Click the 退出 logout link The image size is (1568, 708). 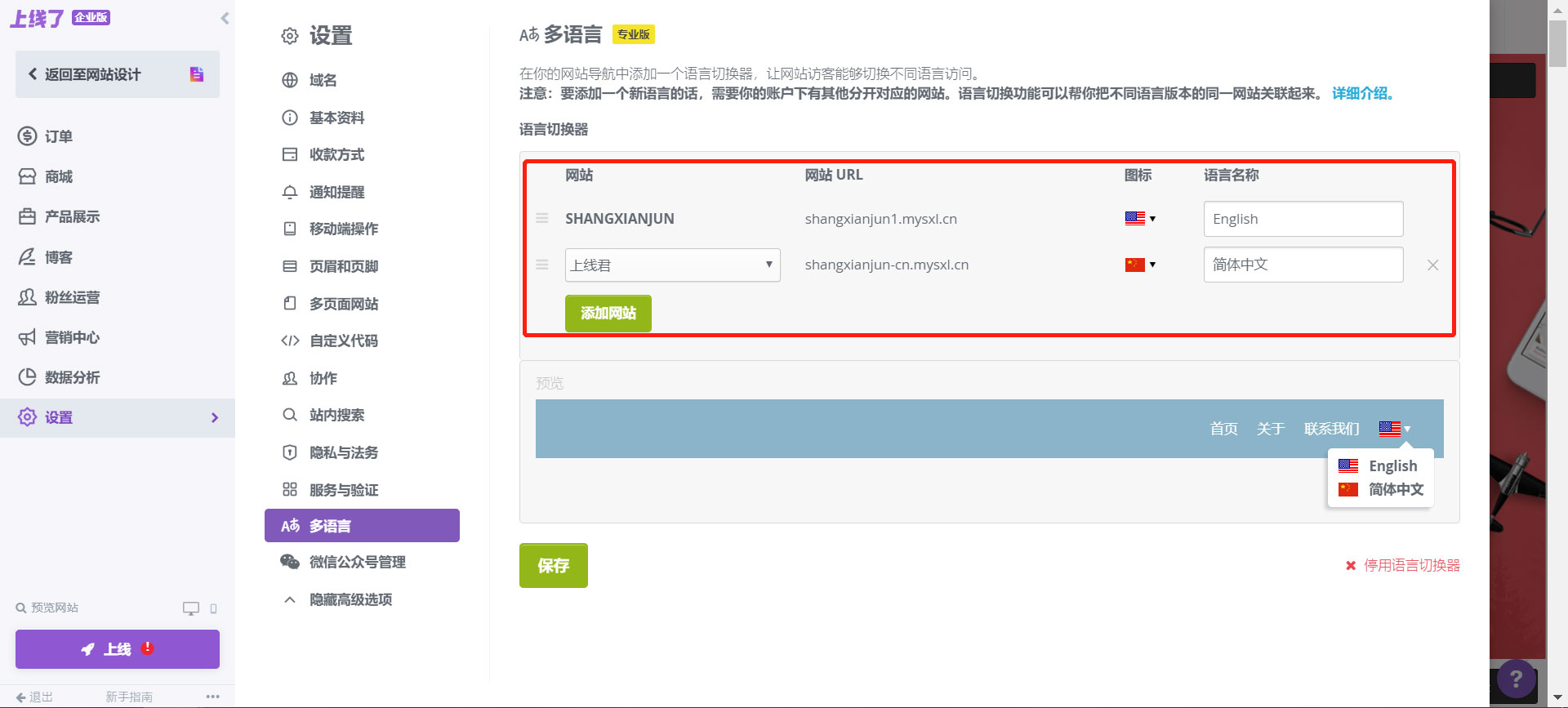coord(34,697)
